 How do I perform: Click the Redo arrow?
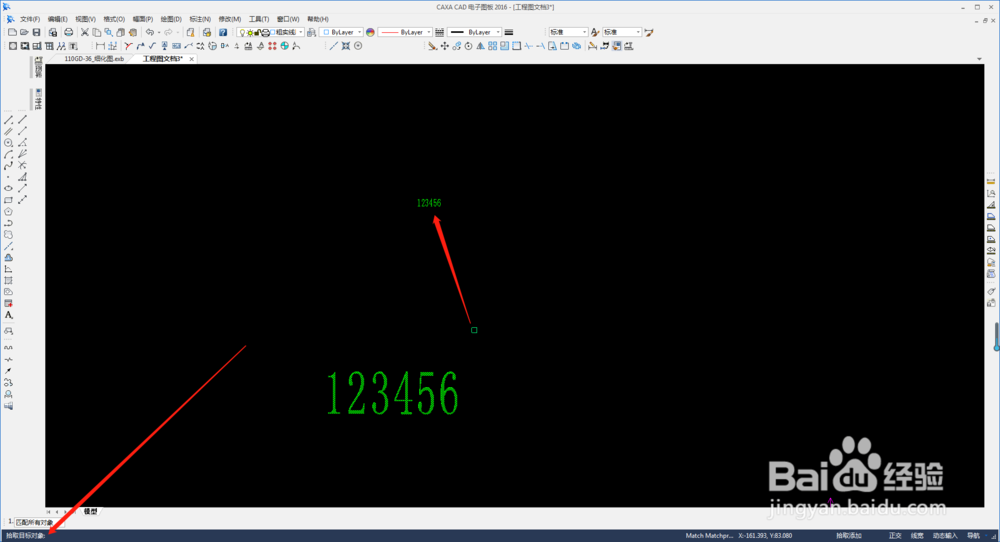pyautogui.click(x=168, y=32)
